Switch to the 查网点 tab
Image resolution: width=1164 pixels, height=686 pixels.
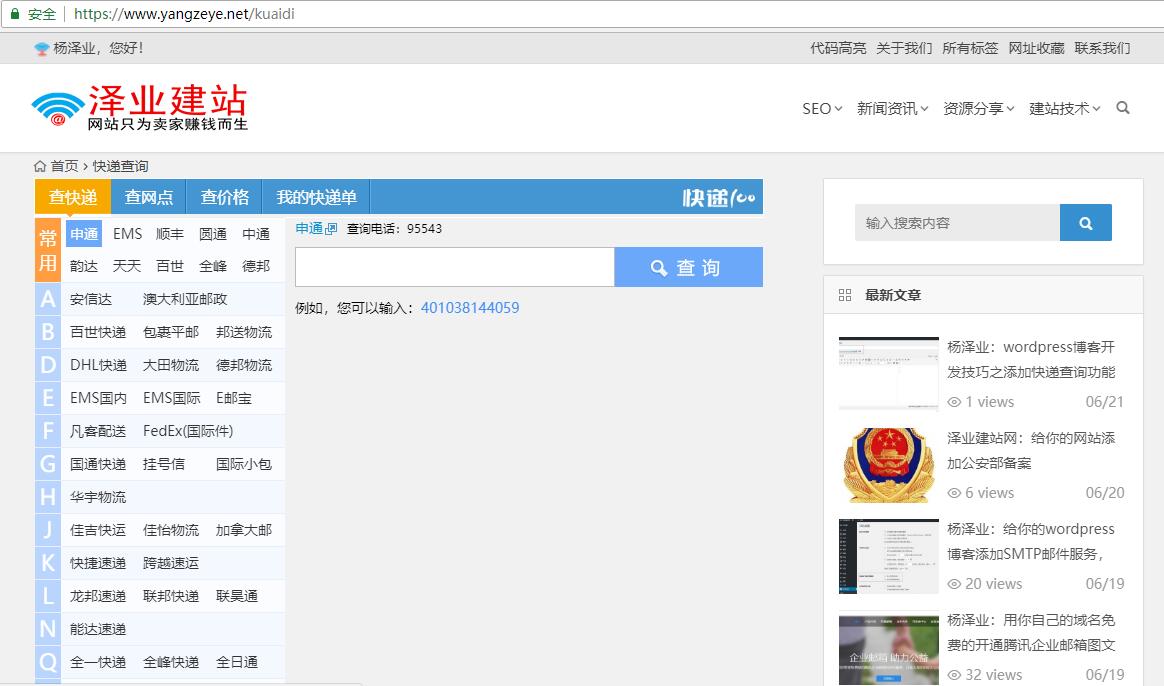coord(148,197)
